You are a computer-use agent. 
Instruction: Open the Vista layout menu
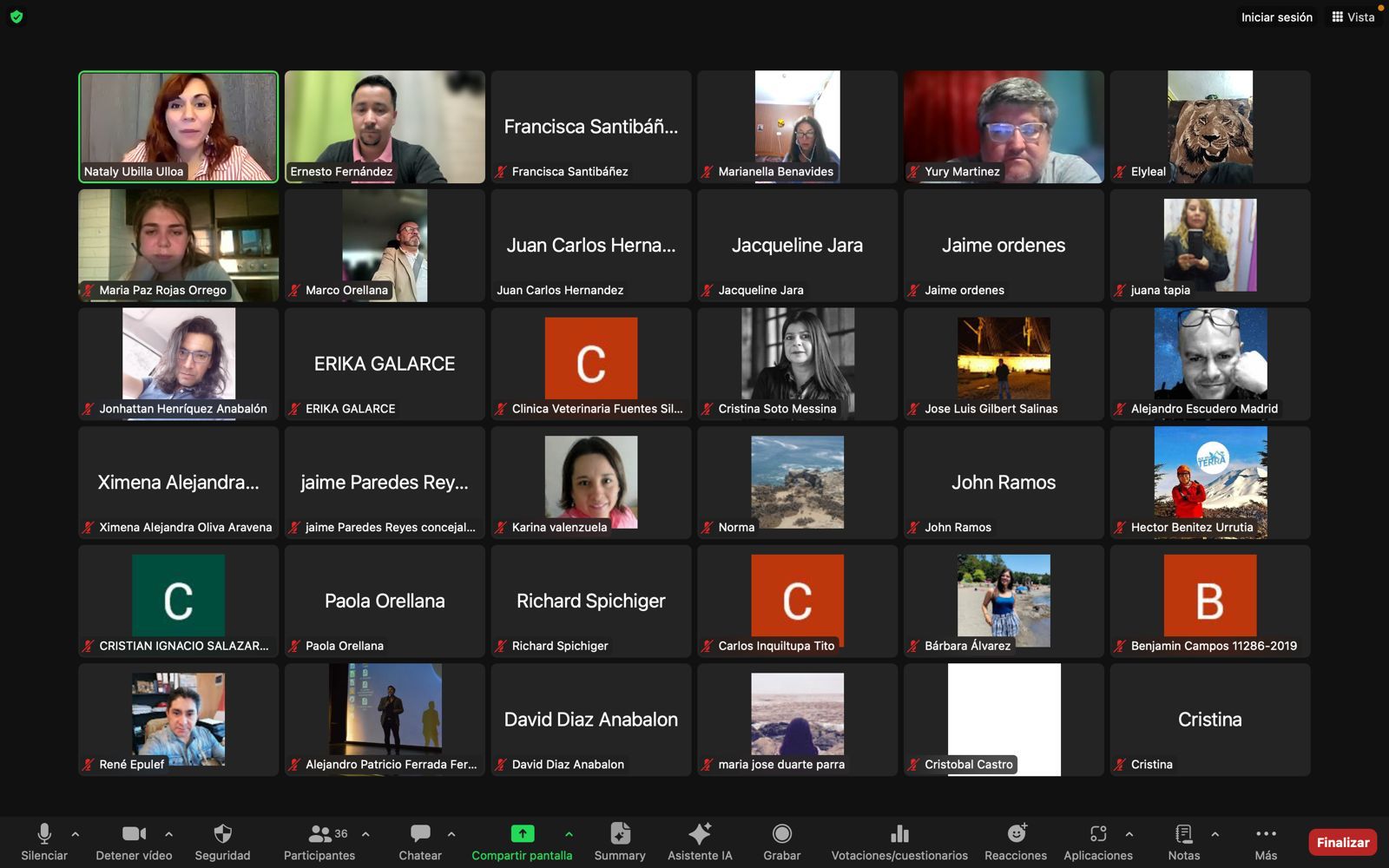point(1353,17)
